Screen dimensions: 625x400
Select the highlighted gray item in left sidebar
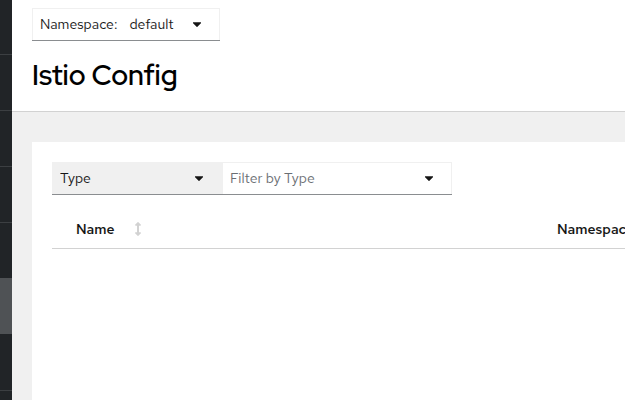coord(6,306)
